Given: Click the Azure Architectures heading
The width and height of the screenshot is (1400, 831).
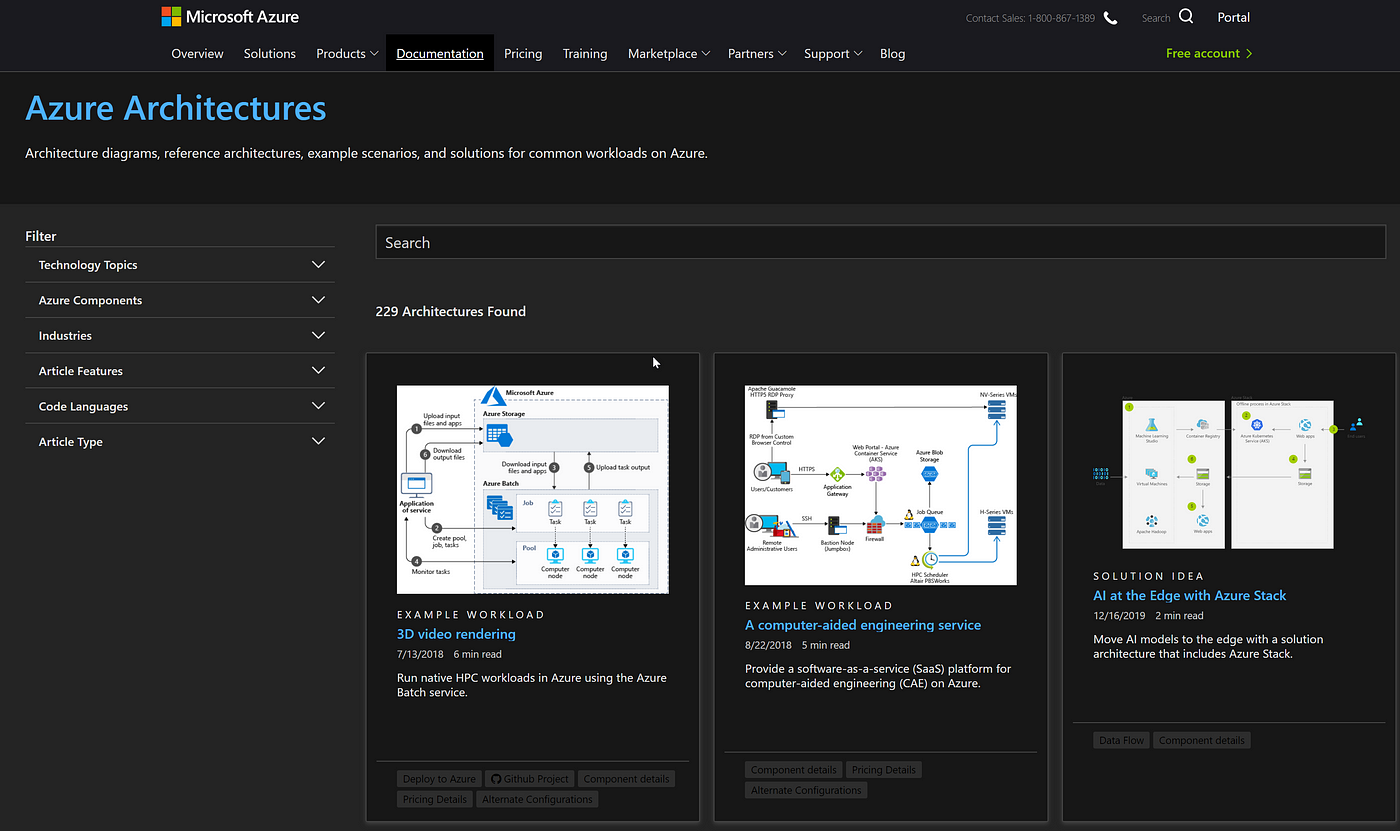Looking at the screenshot, I should pos(176,107).
